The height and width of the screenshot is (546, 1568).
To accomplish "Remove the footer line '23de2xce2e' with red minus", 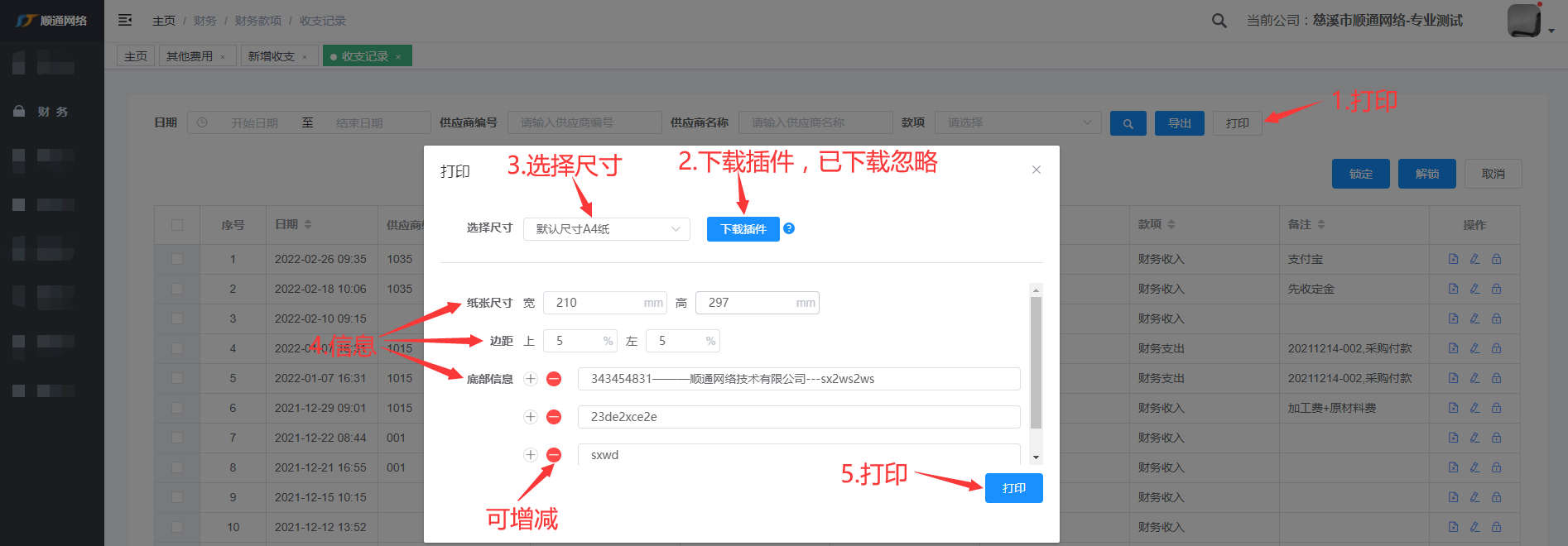I will [x=554, y=417].
